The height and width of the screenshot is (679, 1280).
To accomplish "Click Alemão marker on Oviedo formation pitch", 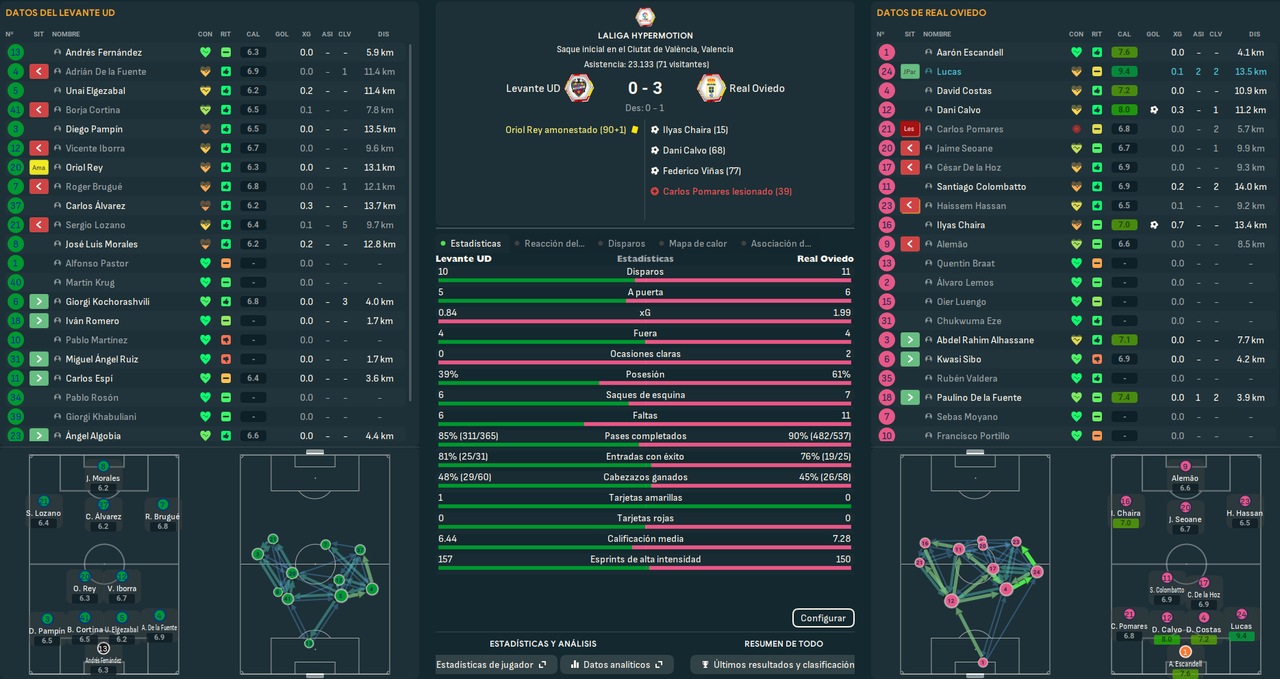I will [x=1185, y=466].
